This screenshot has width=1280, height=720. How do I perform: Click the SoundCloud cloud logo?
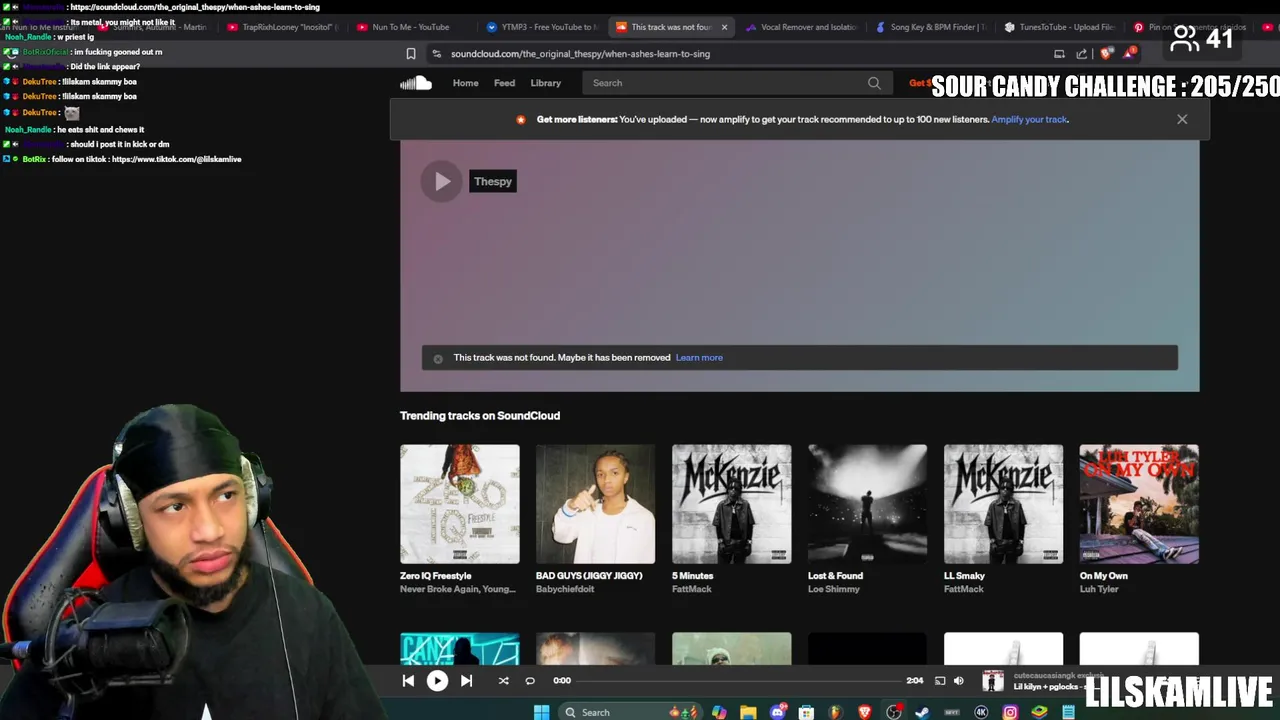(416, 83)
